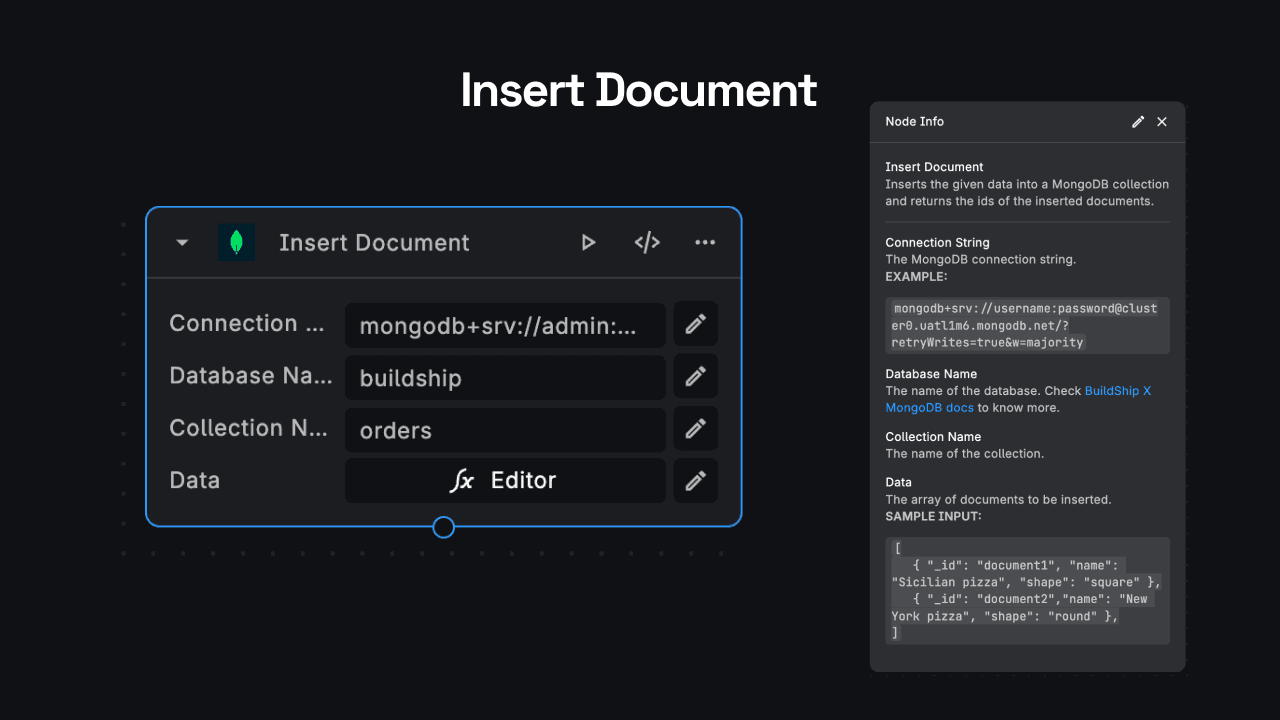Select the Database Name field with buildship
Screen dimensions: 1280x720
(x=505, y=378)
